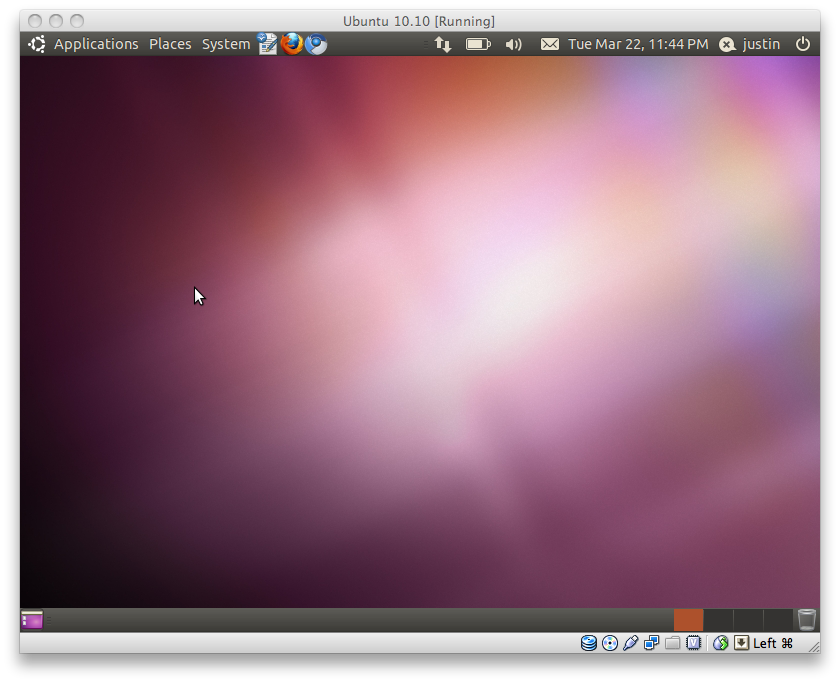Open the battery status indicator
The image size is (840, 683).
click(478, 44)
